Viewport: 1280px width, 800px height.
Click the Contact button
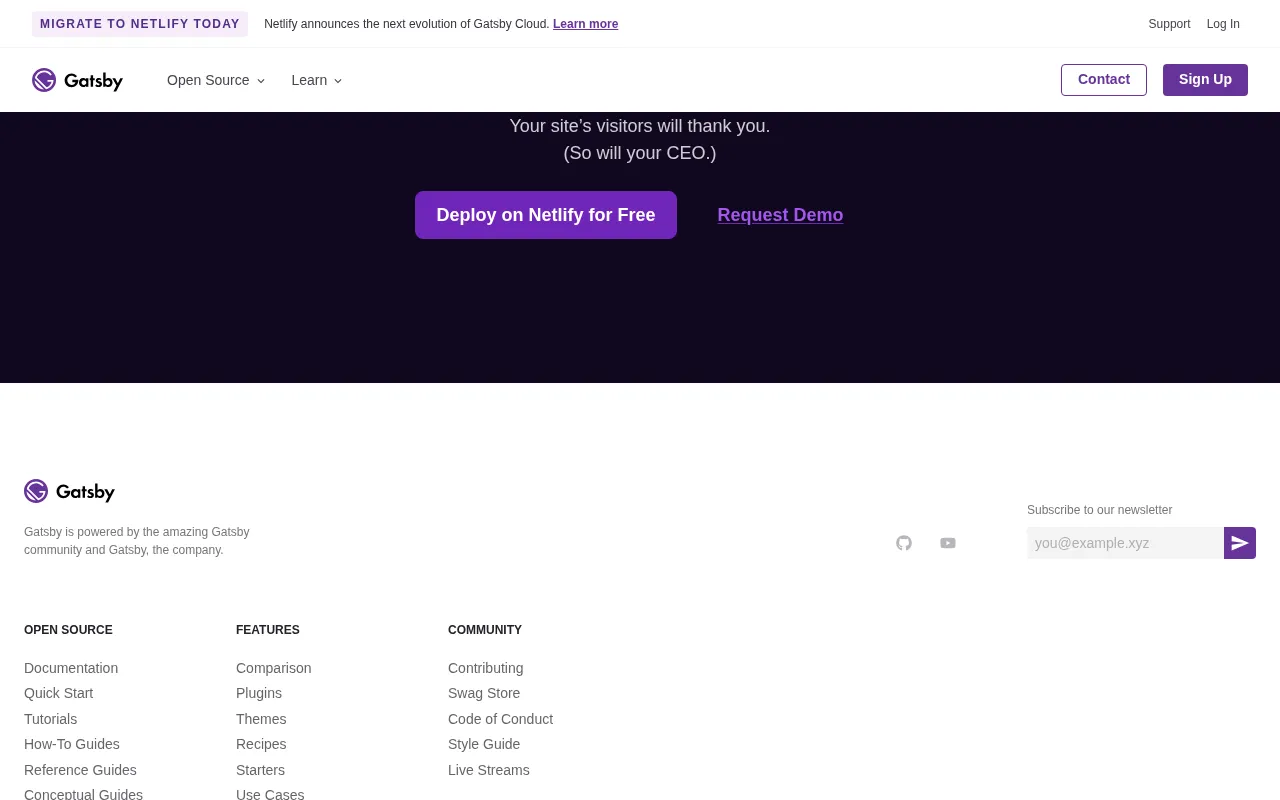1104,80
